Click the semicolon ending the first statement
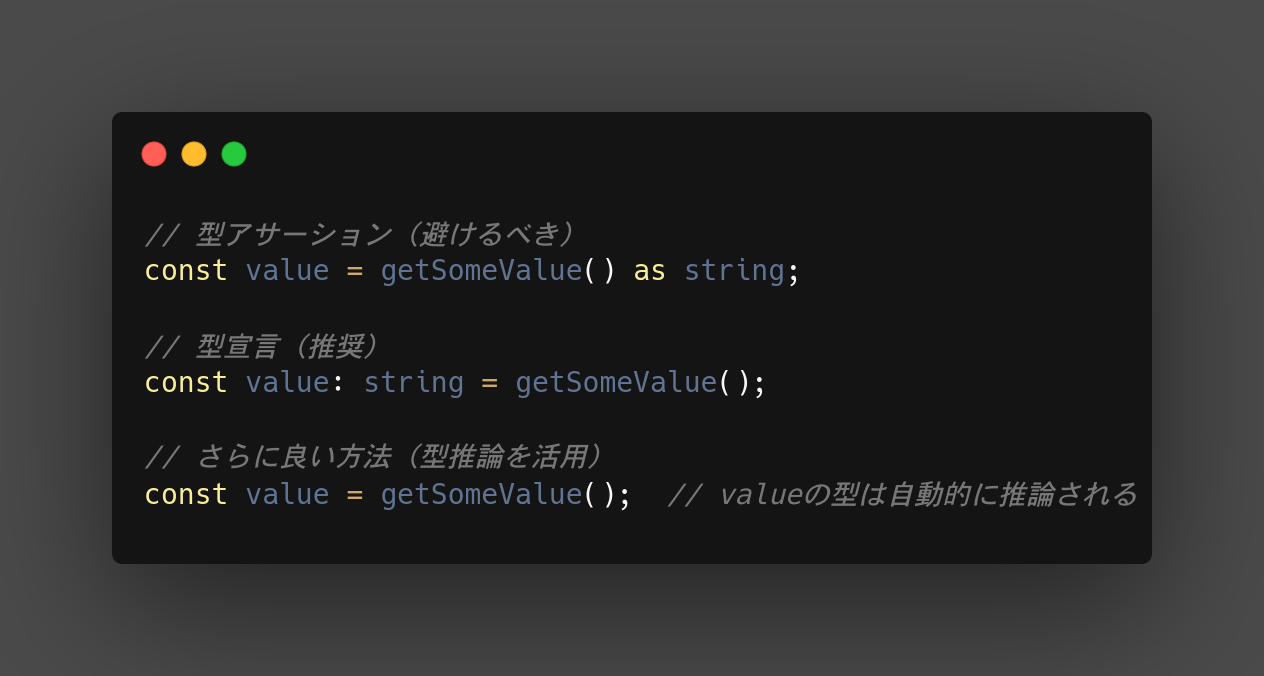Screen dimensions: 1264x676 click(x=794, y=273)
